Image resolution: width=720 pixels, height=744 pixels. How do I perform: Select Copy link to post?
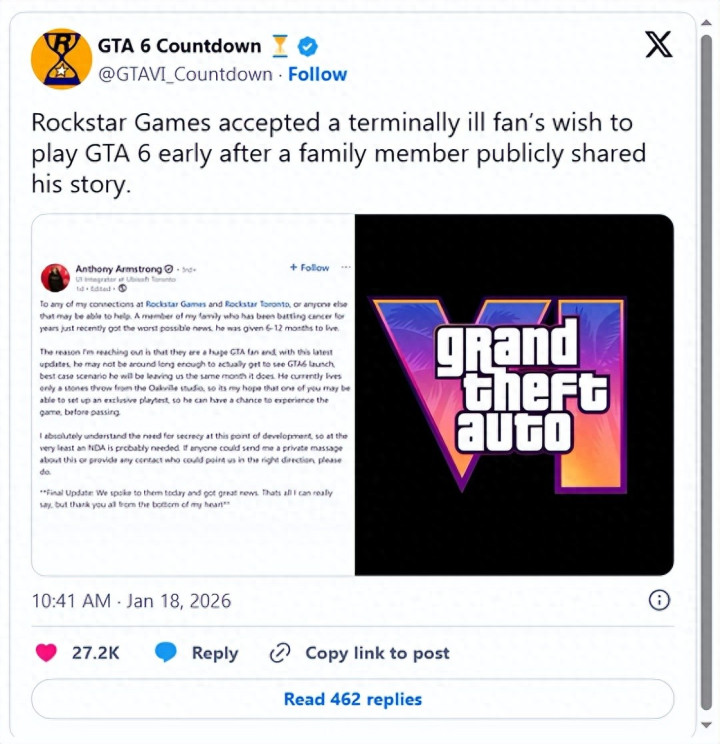[377, 653]
